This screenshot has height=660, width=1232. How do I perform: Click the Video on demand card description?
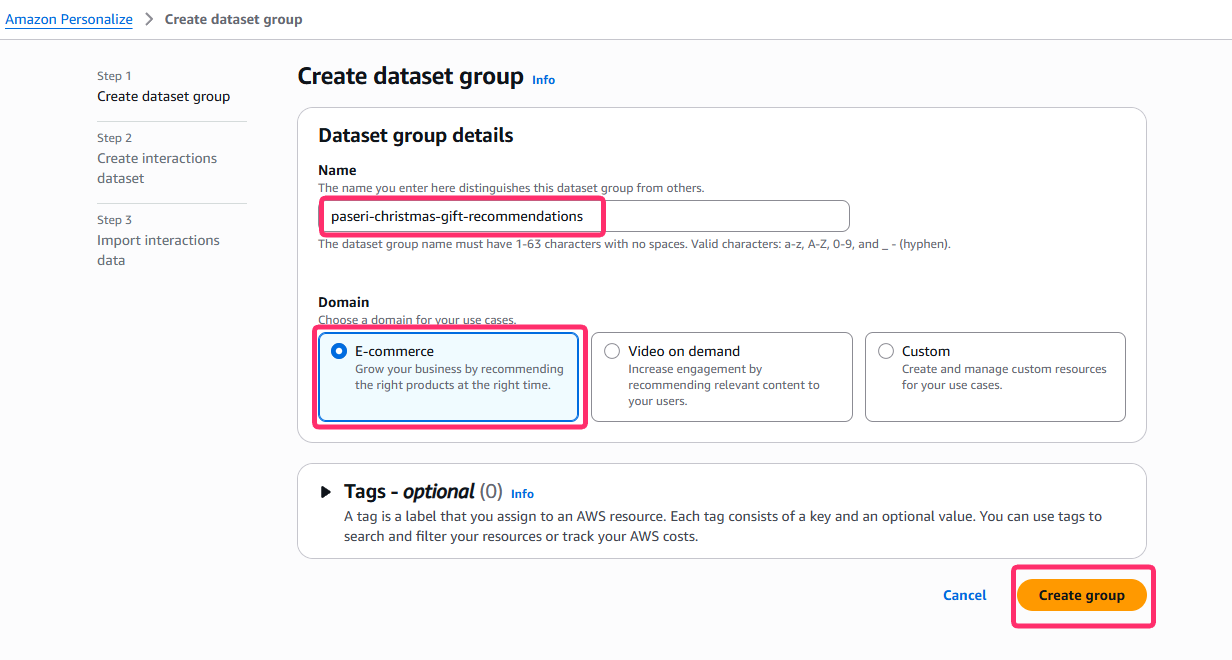[x=723, y=385]
